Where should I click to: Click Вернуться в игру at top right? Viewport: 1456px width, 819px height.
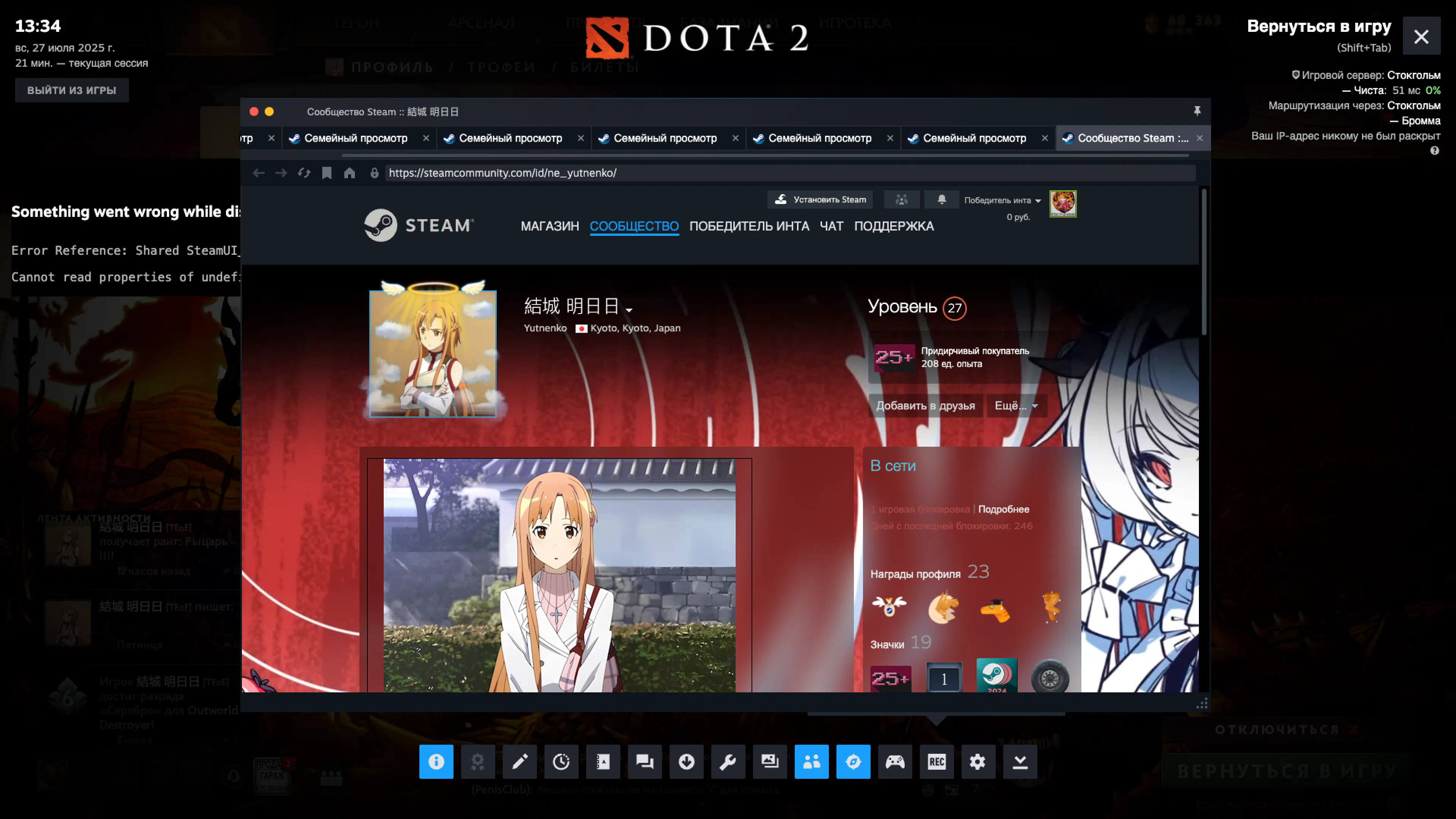click(1319, 26)
